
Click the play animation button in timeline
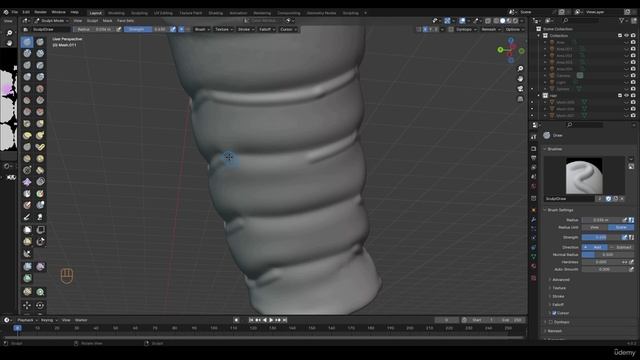point(271,320)
